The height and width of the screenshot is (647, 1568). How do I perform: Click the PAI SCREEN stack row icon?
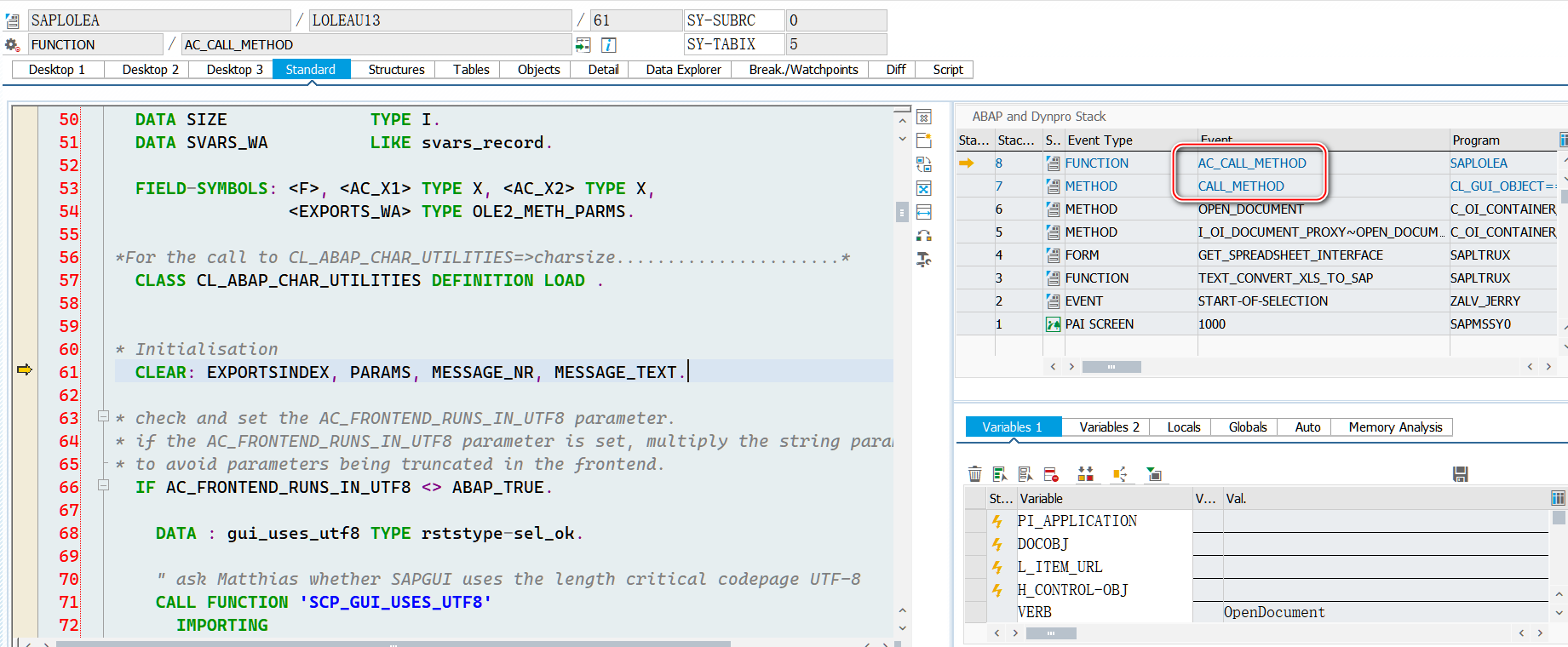tap(1054, 324)
